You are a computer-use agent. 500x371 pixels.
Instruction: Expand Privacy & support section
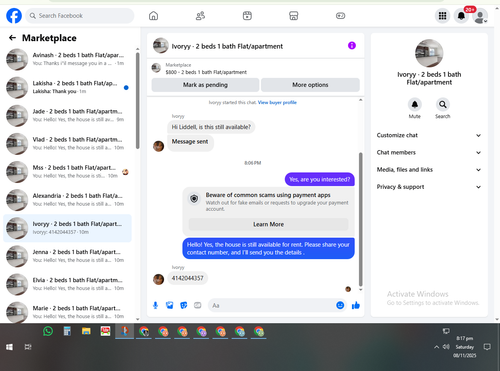(x=429, y=187)
